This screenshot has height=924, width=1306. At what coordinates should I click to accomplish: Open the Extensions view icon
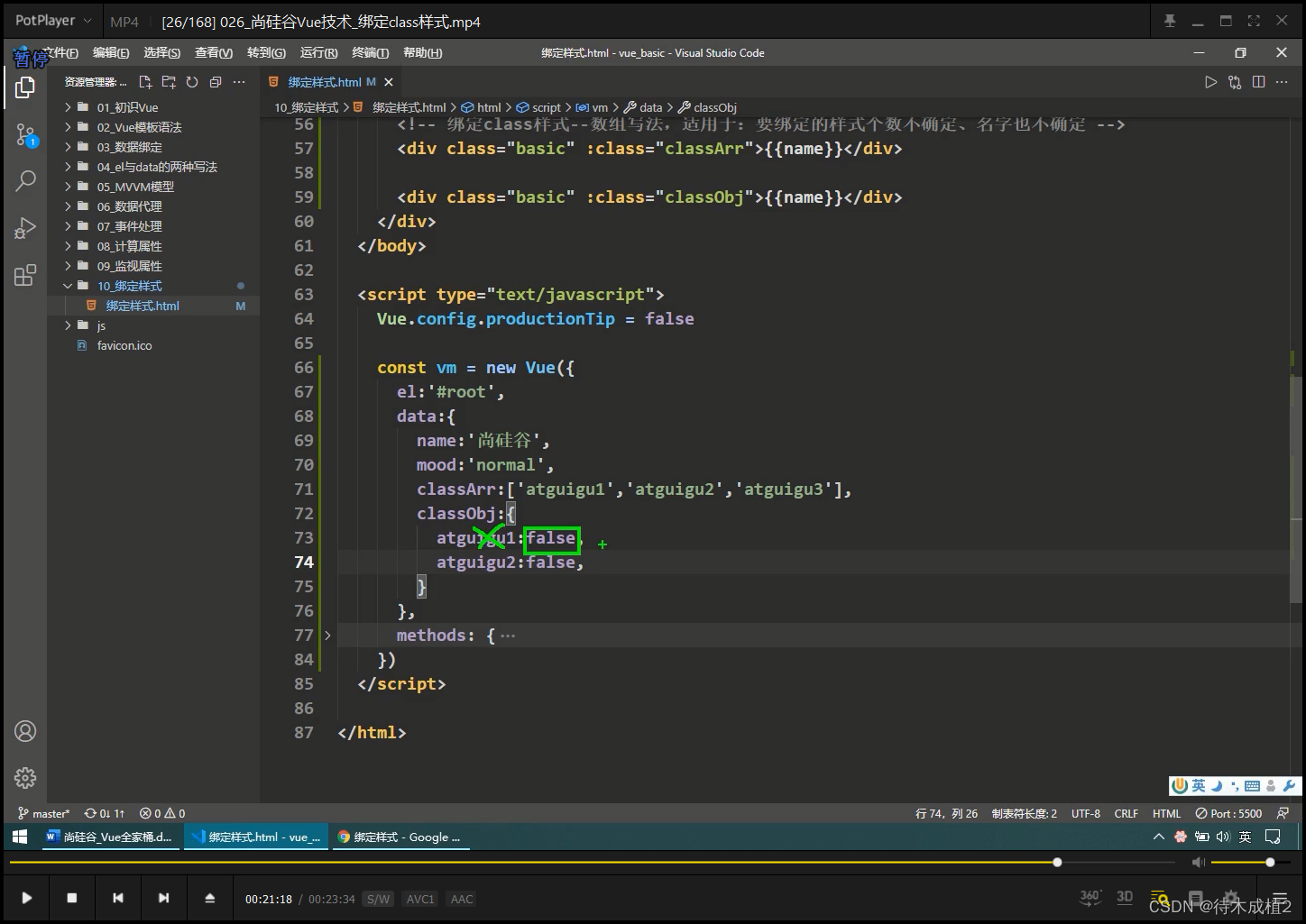point(25,275)
